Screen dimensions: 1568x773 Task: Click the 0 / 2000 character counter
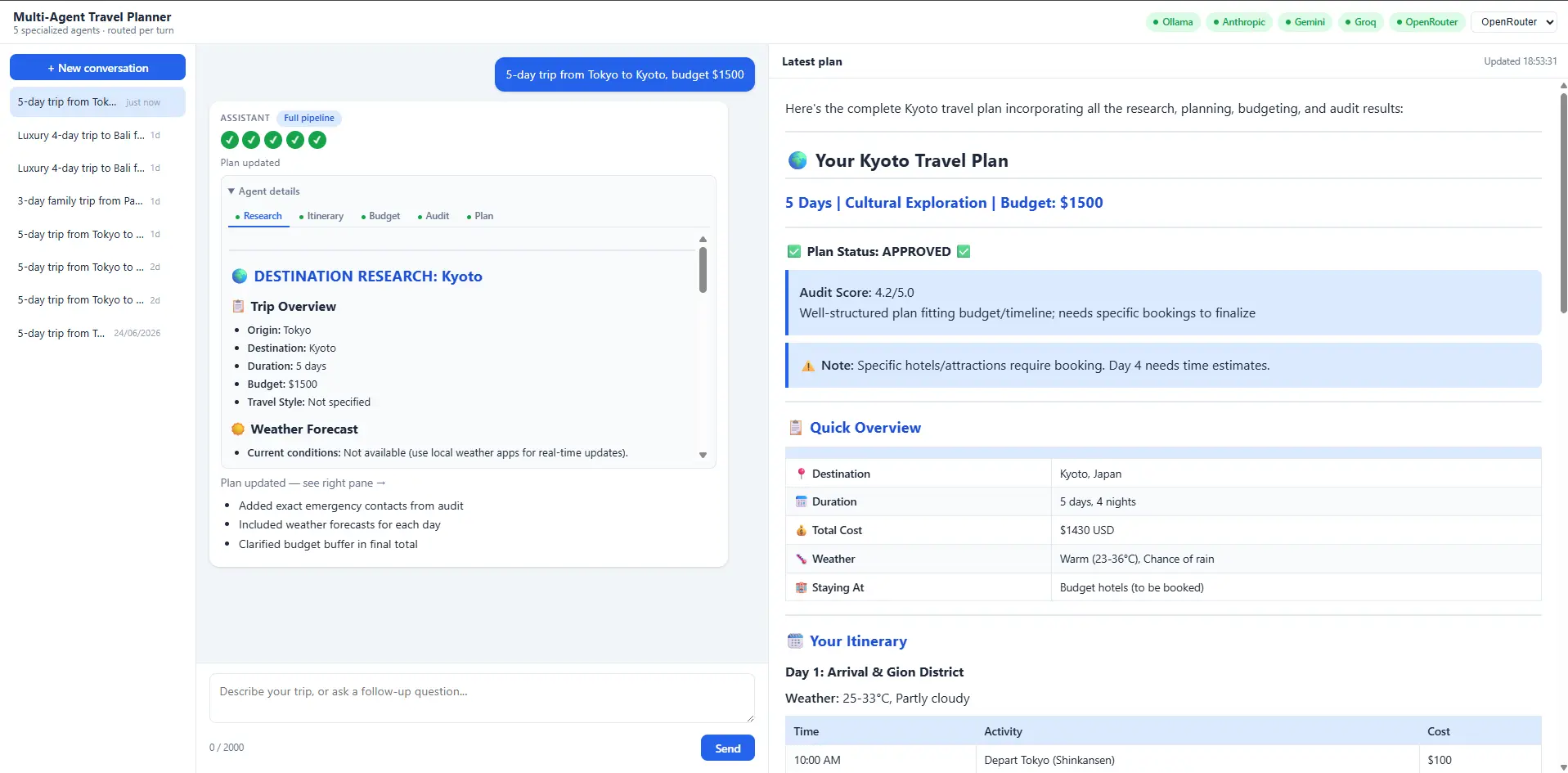227,748
